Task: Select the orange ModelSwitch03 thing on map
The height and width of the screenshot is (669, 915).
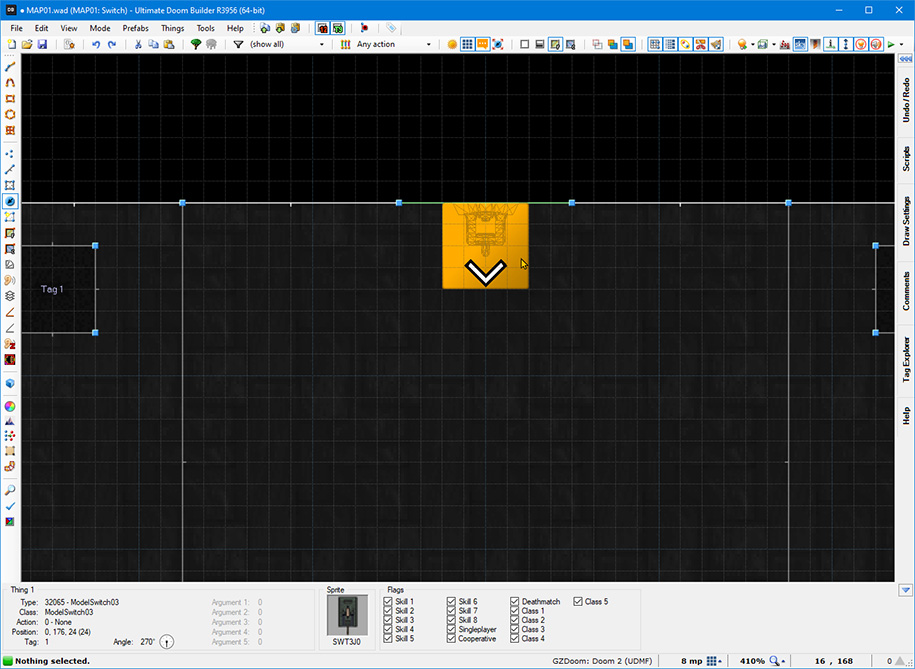Action: pyautogui.click(x=485, y=246)
